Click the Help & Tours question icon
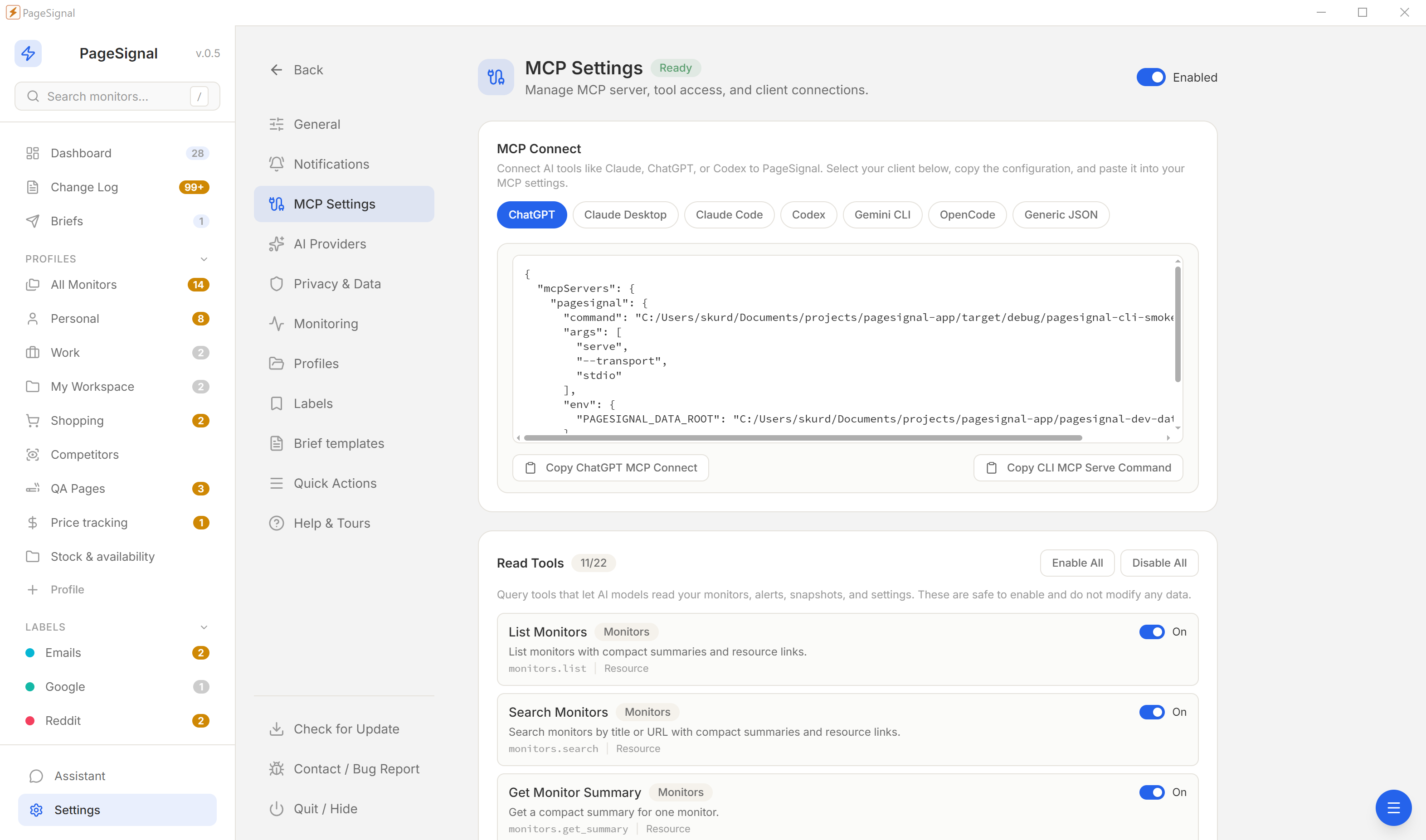This screenshot has width=1426, height=840. (276, 523)
